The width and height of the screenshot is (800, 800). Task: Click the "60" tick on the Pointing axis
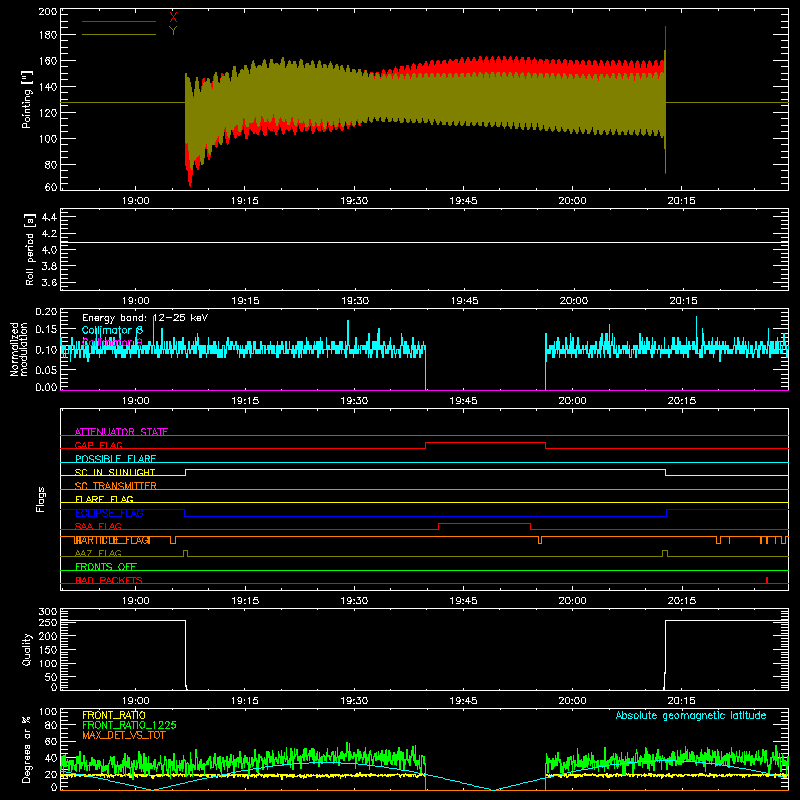pos(51,187)
